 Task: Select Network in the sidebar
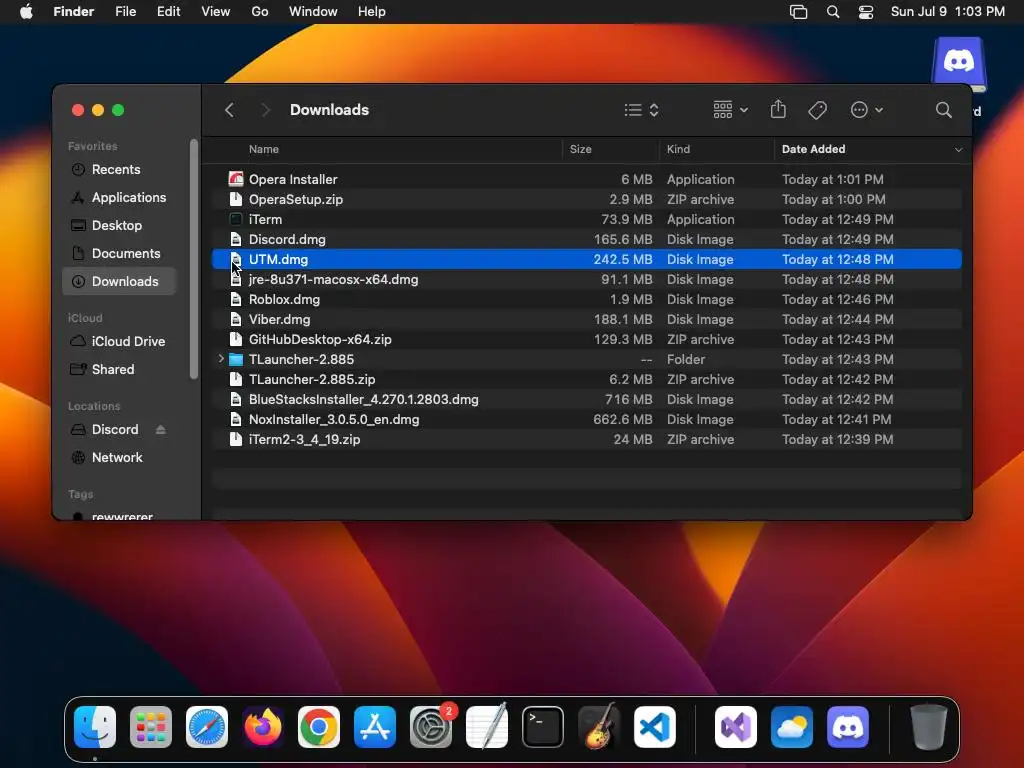coord(119,458)
